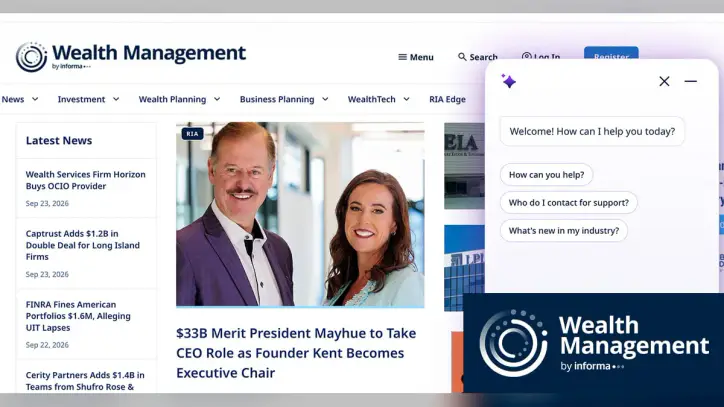Click the featured Merit executives photo
This screenshot has height=407, width=724.
pos(300,214)
